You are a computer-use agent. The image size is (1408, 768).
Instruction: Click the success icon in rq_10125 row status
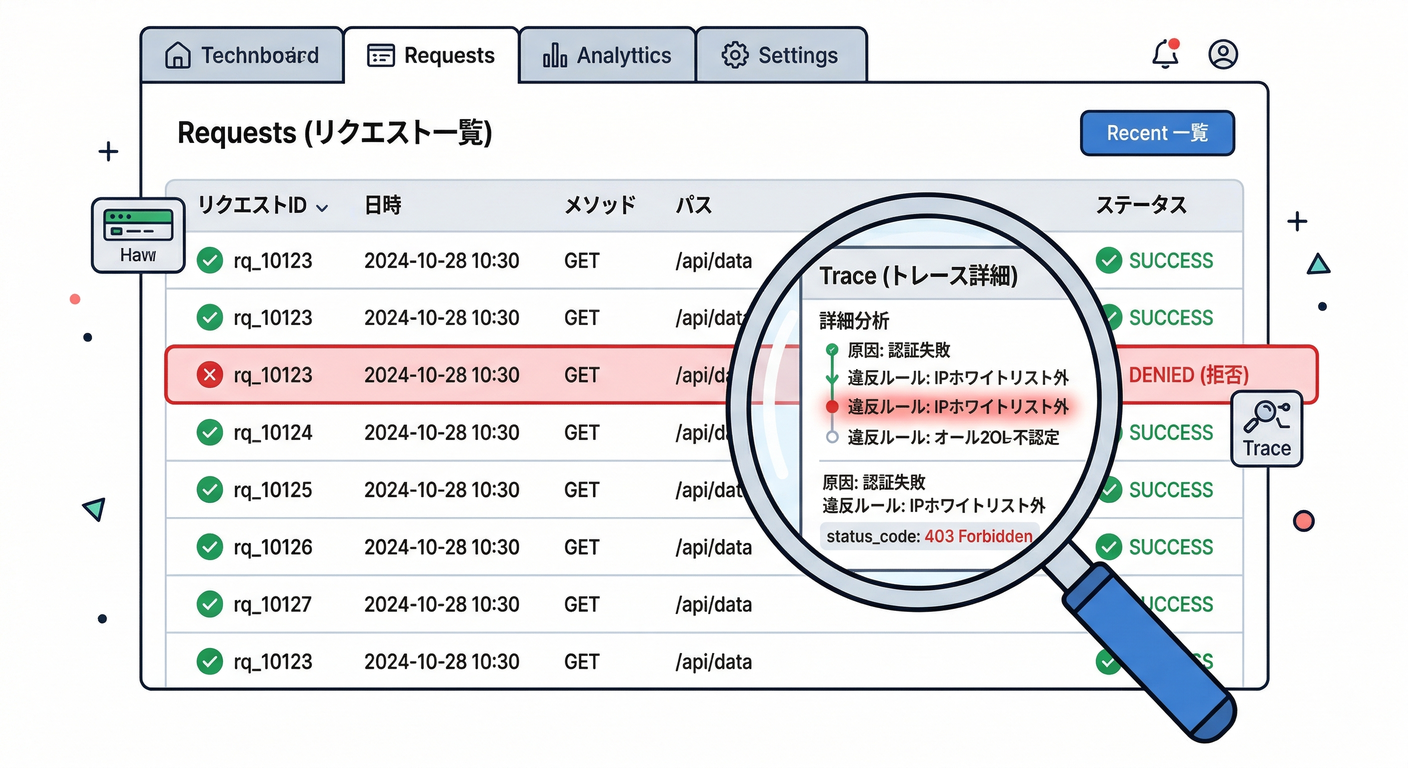[x=1108, y=490]
